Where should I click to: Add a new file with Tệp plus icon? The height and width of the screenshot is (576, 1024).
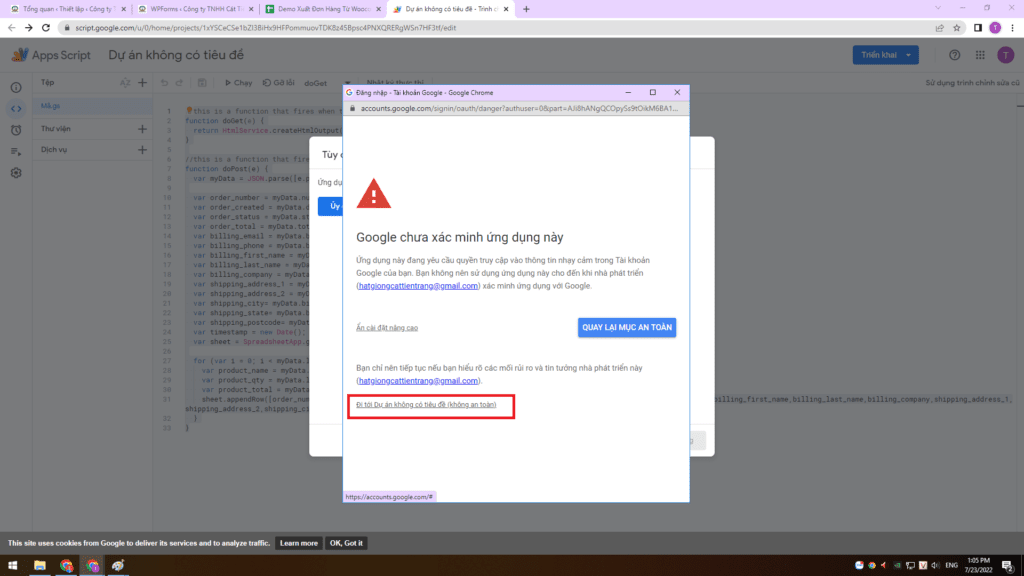point(142,83)
